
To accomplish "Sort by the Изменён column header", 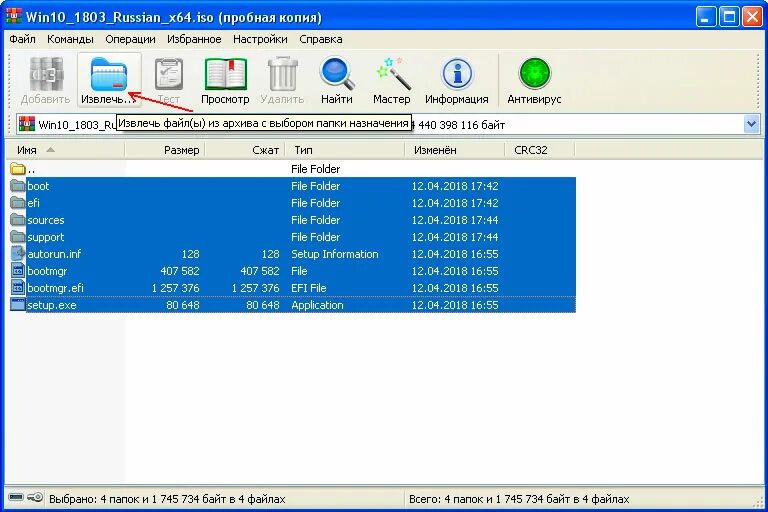I will point(454,150).
